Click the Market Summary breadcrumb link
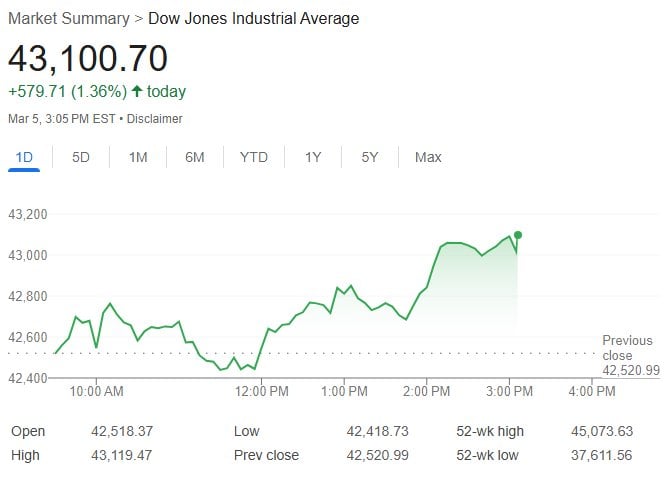Image resolution: width=665 pixels, height=478 pixels. [68, 19]
